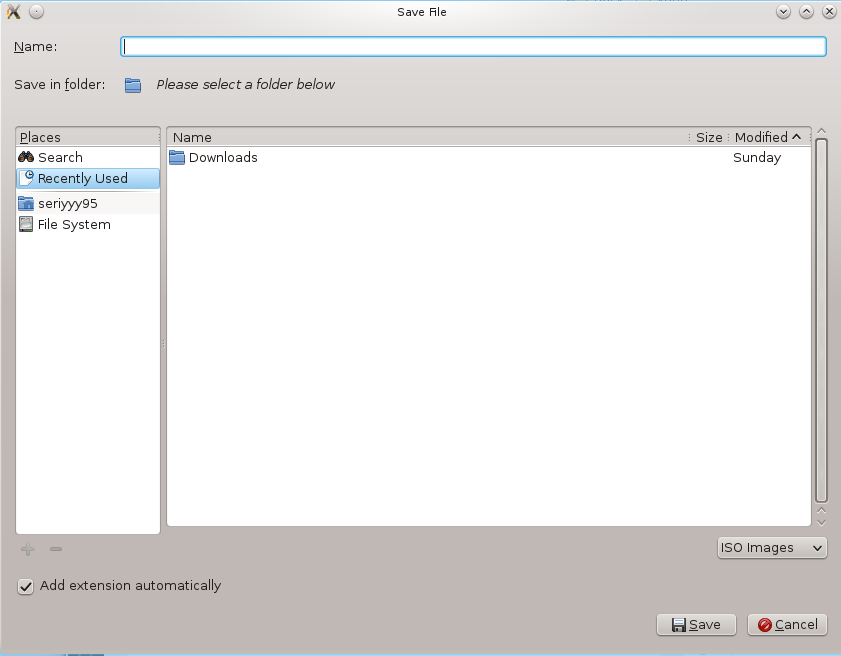Sort file list by Modified column
The height and width of the screenshot is (656, 841).
coord(768,137)
